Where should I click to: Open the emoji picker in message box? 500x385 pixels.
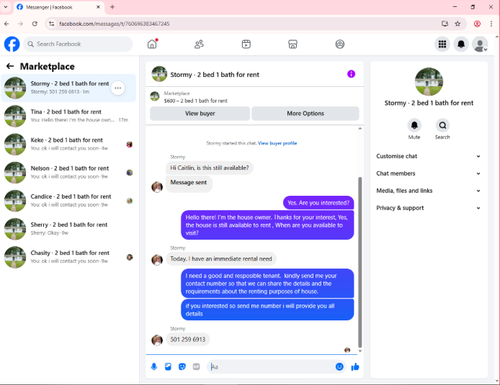339,367
